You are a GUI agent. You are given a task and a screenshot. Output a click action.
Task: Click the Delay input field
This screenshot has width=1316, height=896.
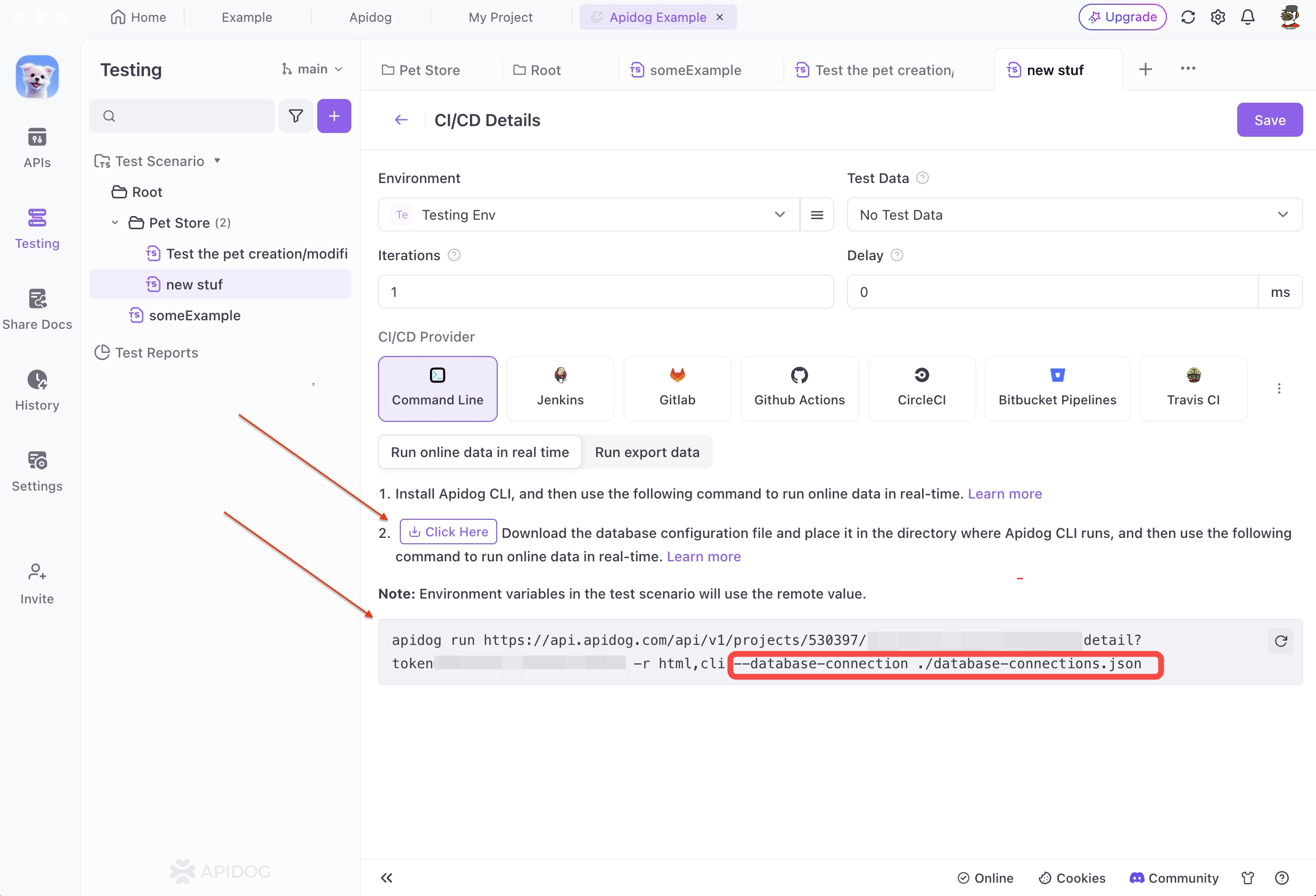1052,292
